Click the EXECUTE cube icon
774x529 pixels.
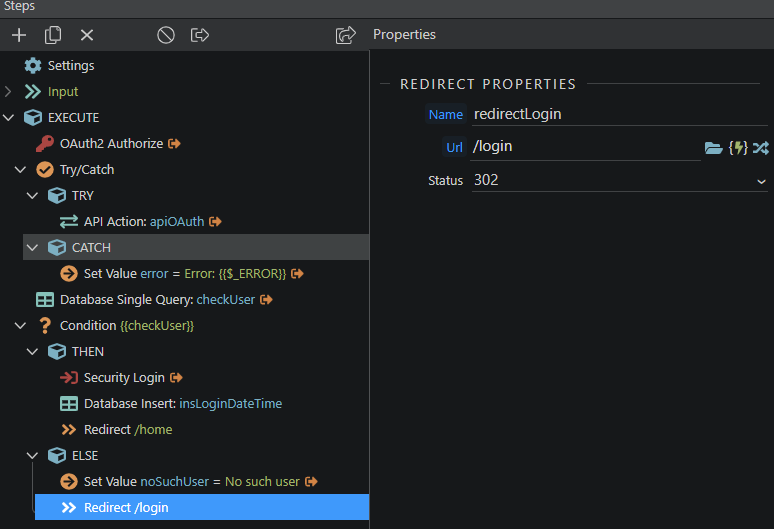(x=33, y=117)
